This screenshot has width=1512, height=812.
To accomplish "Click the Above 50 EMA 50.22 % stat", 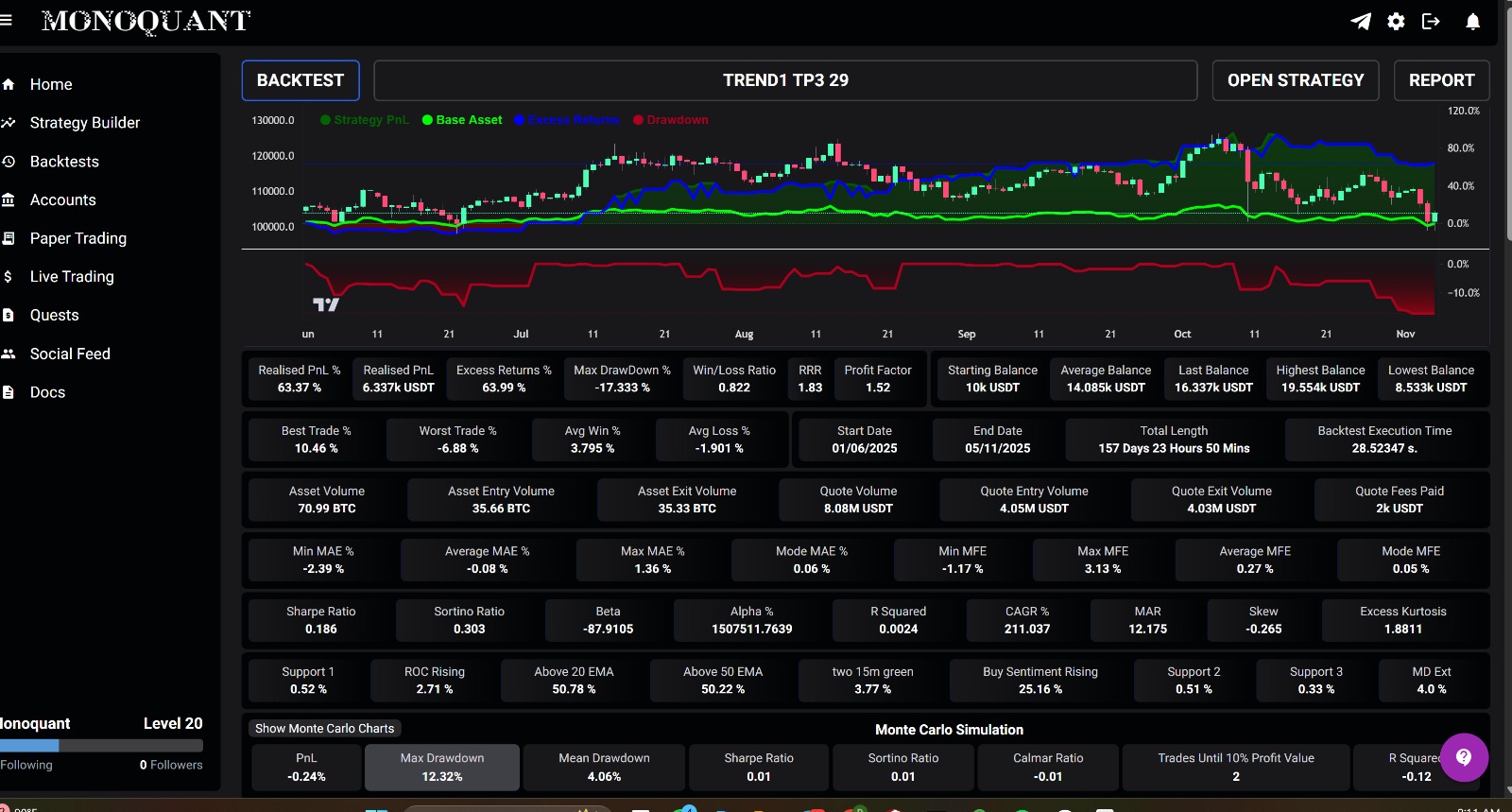I will 723,681.
